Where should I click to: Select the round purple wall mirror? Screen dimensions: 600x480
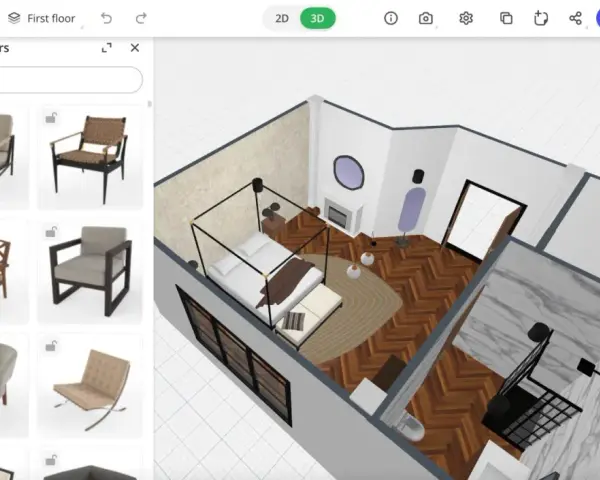point(348,172)
